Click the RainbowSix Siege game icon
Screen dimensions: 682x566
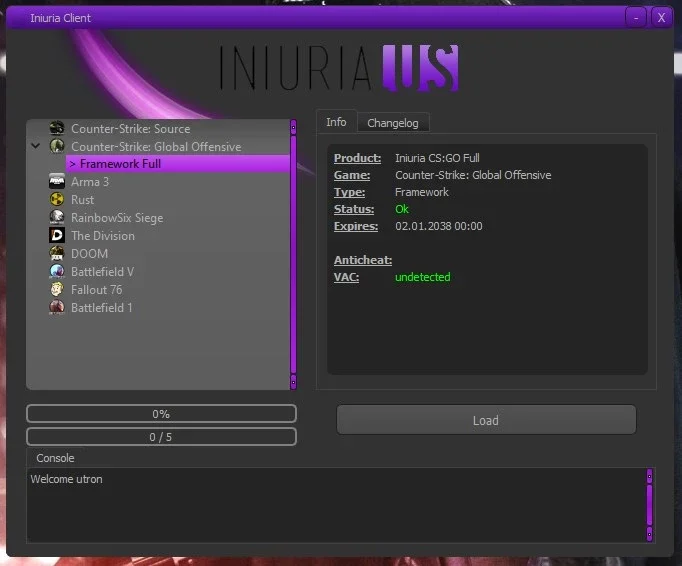(57, 217)
